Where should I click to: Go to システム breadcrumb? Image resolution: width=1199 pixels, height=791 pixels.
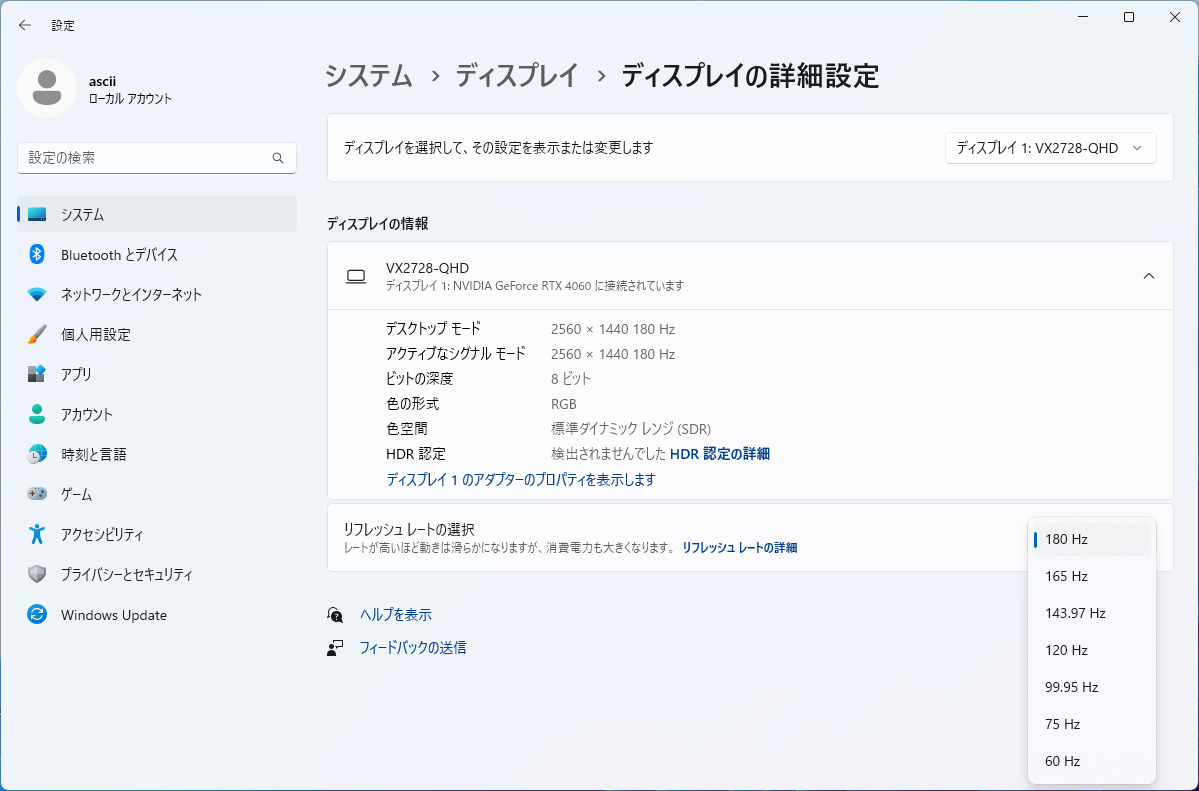(x=369, y=76)
